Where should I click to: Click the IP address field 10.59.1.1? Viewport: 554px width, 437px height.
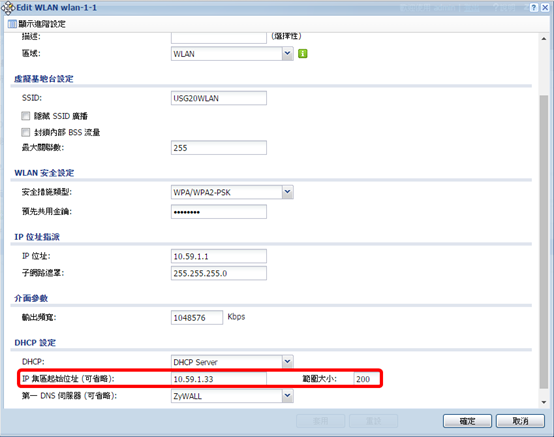pos(219,256)
